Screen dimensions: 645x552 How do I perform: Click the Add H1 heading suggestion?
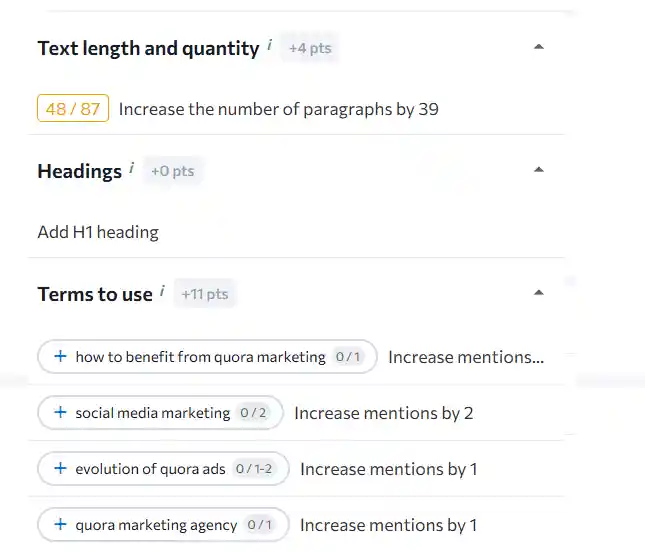(x=98, y=232)
